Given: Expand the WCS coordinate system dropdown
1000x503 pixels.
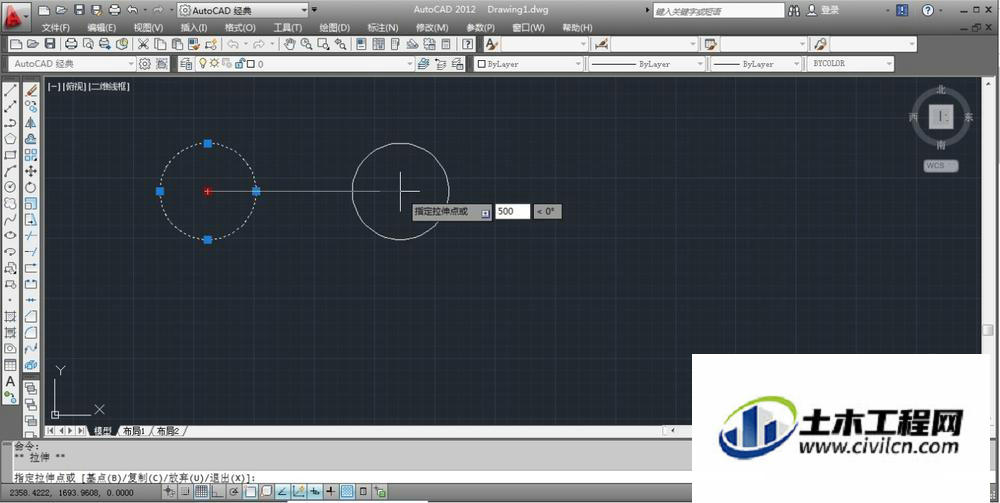Looking at the screenshot, I should coord(941,166).
